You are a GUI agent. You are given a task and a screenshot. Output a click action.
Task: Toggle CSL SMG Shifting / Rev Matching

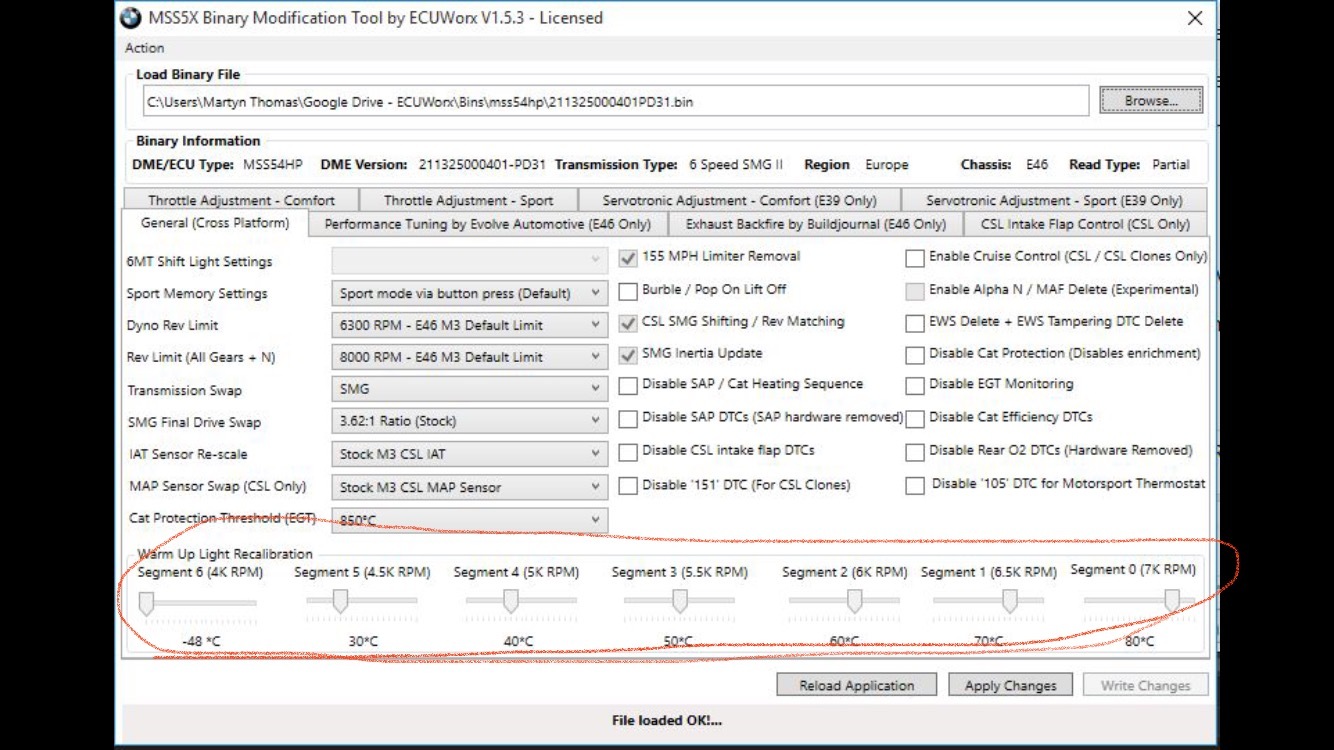tap(628, 323)
